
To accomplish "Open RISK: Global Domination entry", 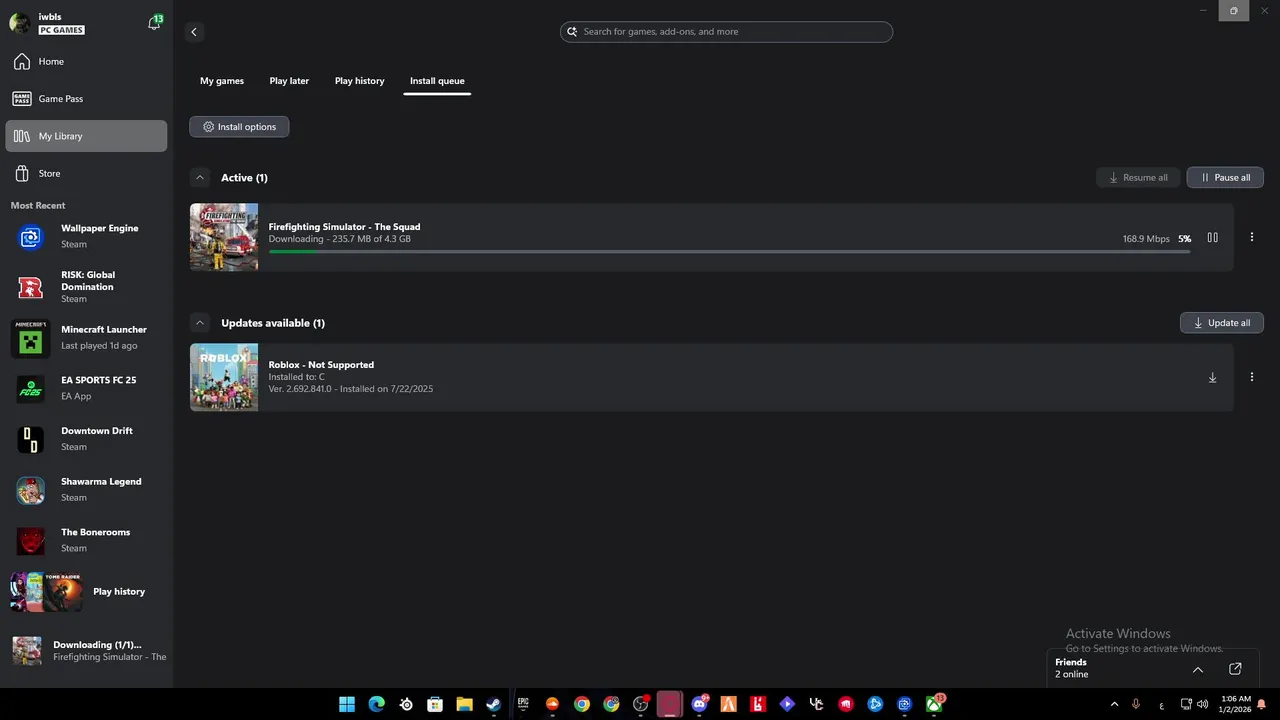I will click(x=86, y=287).
